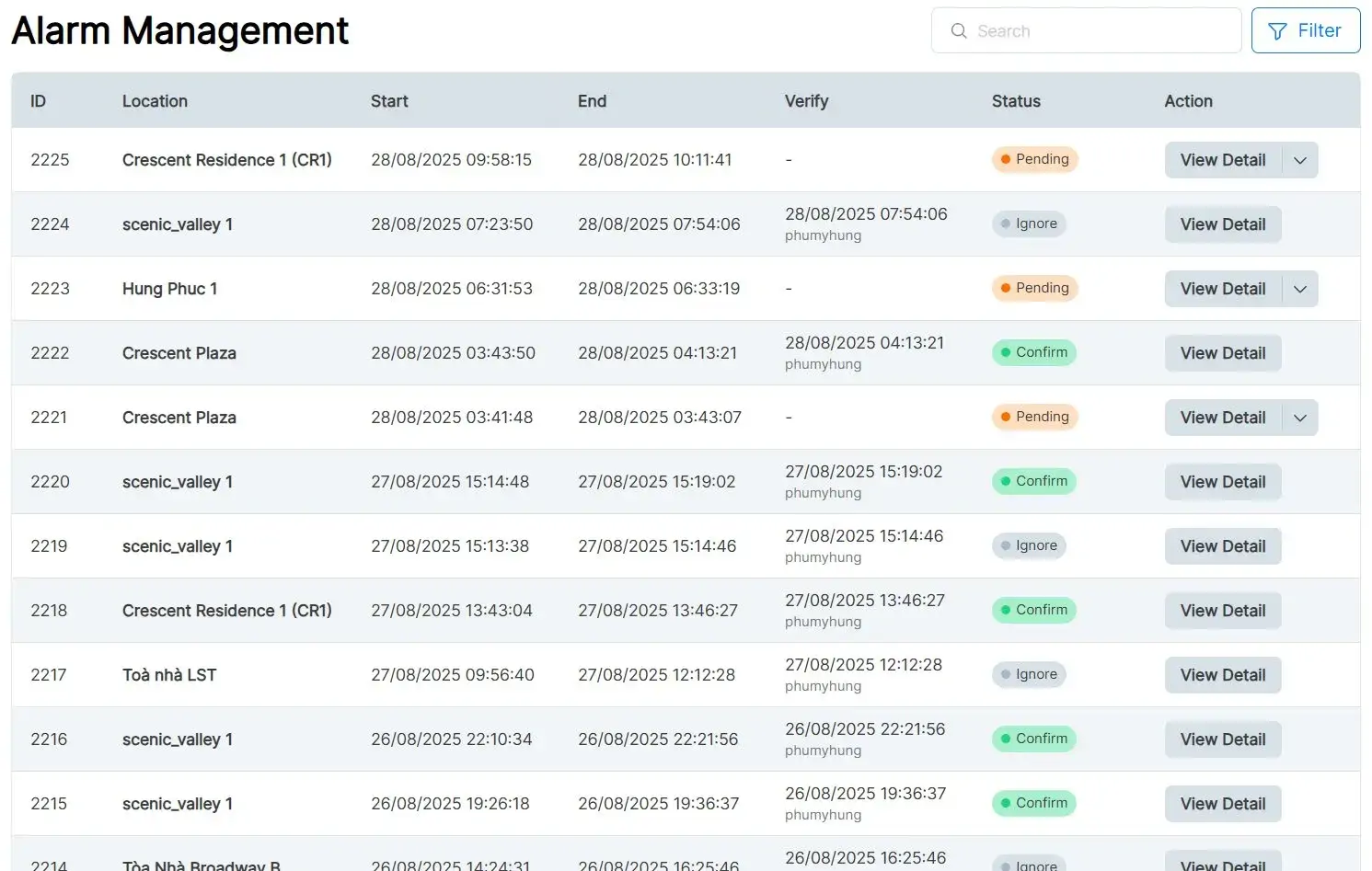Select Ignore status badge of alarm 2217

point(1029,674)
